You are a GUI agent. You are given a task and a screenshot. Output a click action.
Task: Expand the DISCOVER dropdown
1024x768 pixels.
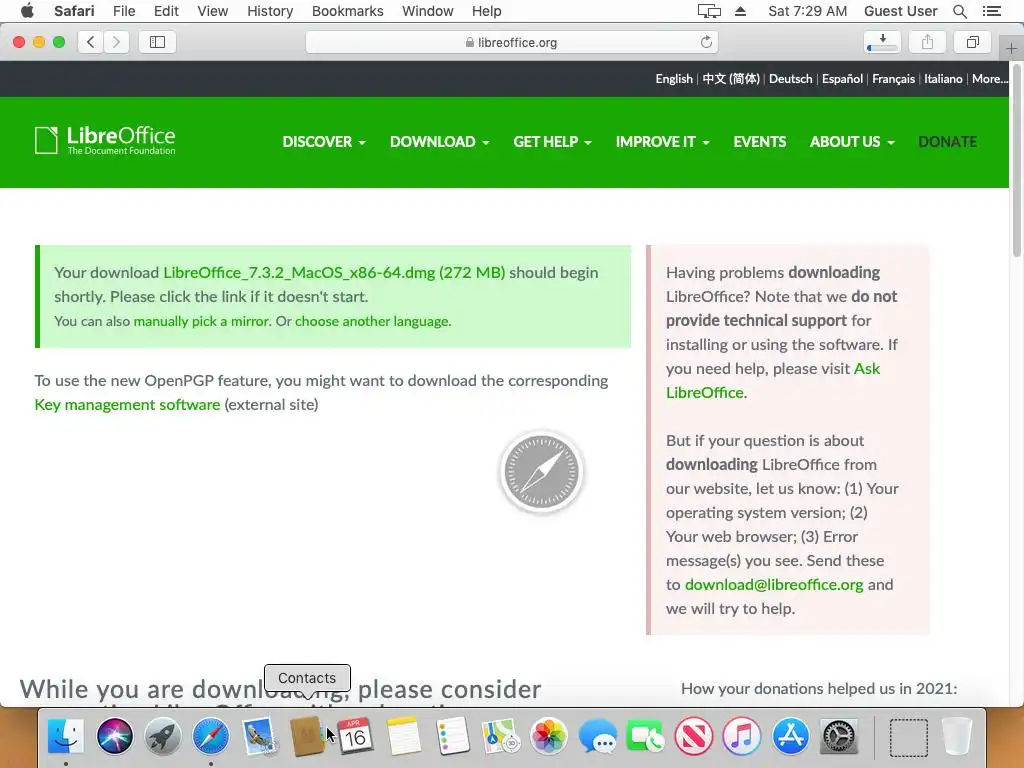tap(324, 142)
